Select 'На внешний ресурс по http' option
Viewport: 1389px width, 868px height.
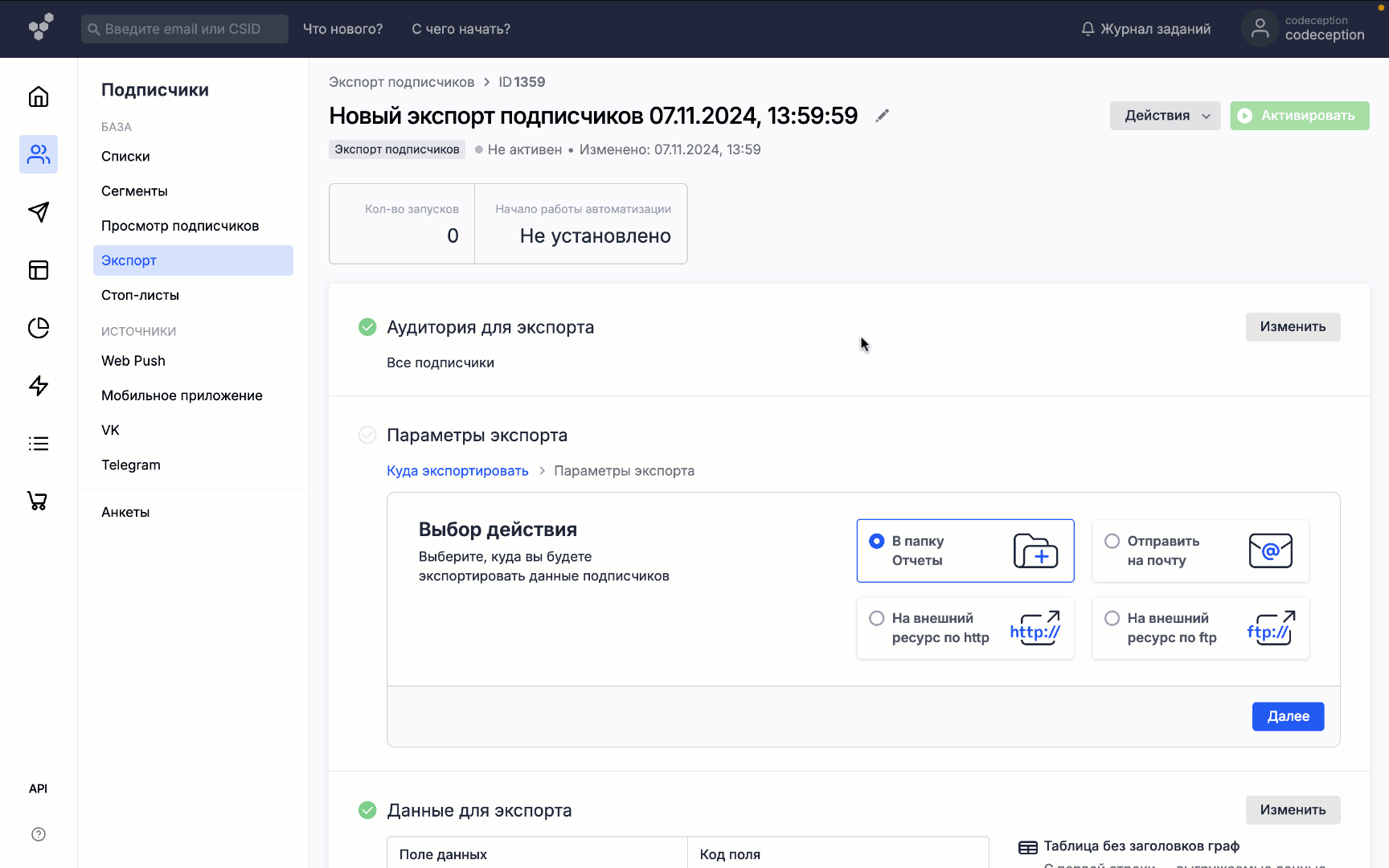[x=877, y=619]
